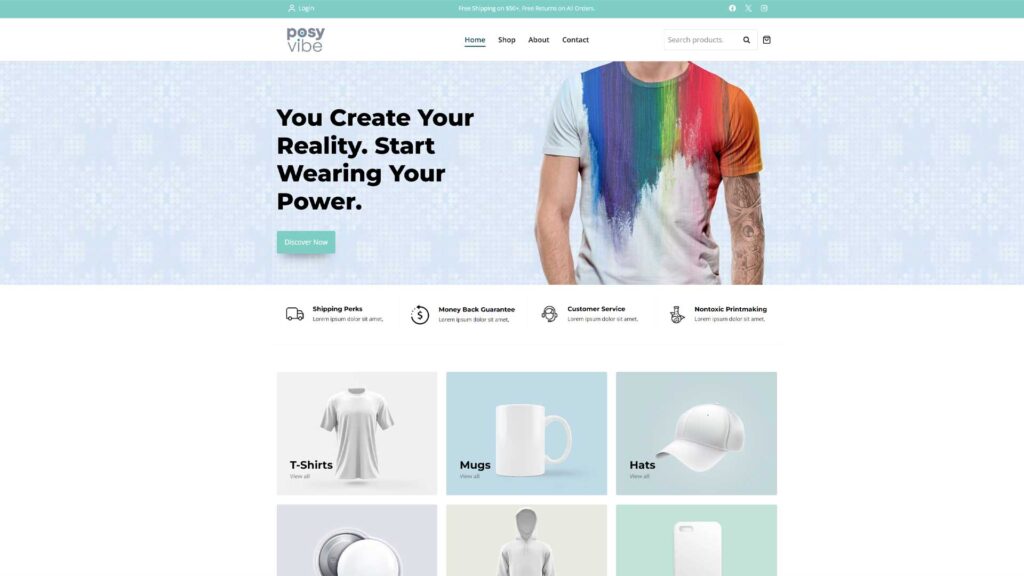The width and height of the screenshot is (1024, 576).
Task: Open the T-Shirts category tile
Action: (x=357, y=434)
